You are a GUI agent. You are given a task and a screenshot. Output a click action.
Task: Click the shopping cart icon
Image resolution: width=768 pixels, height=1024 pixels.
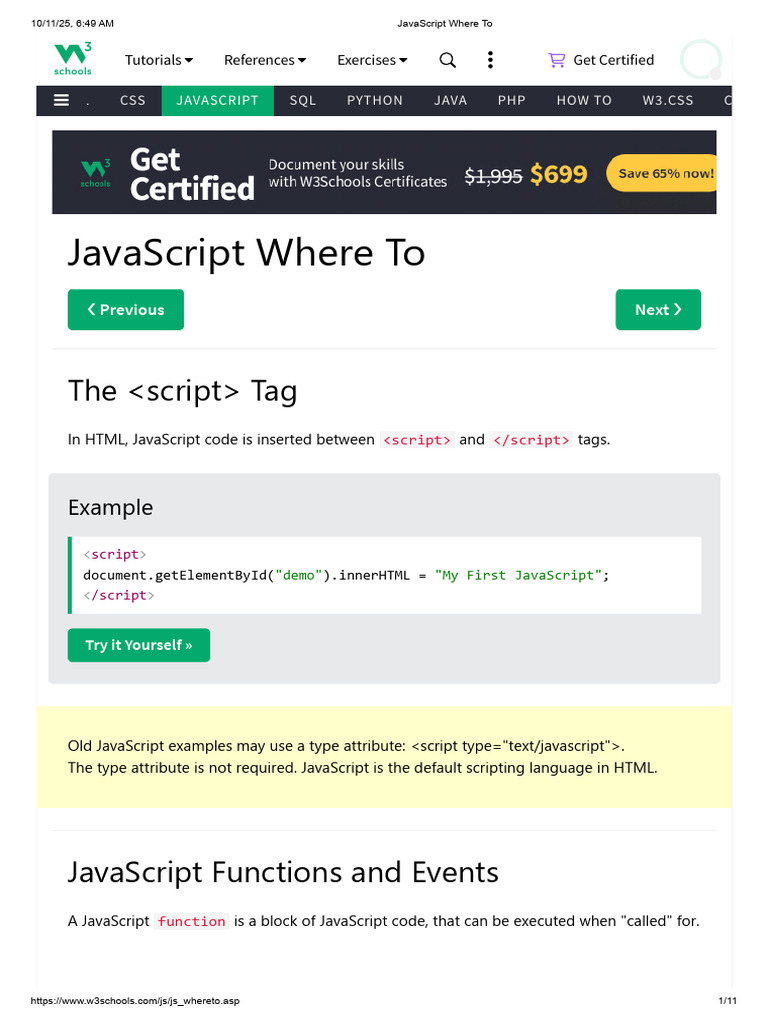click(x=556, y=60)
